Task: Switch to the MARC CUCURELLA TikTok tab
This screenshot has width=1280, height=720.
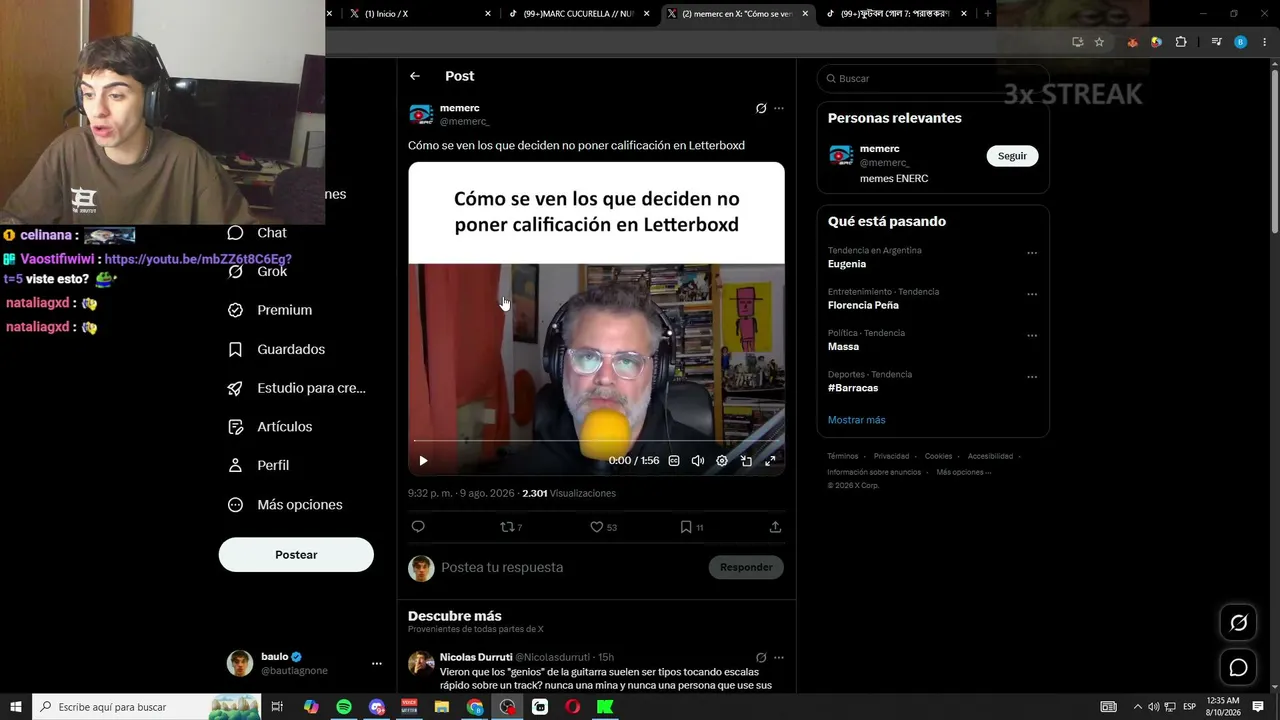Action: (578, 14)
